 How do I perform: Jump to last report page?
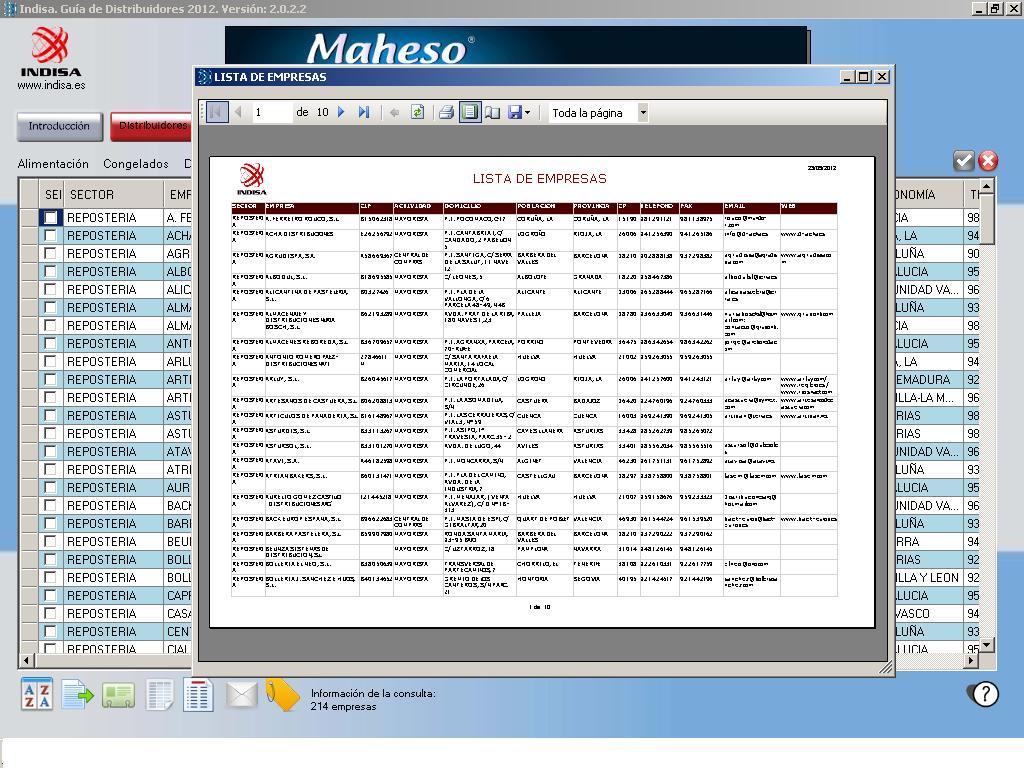(364, 112)
